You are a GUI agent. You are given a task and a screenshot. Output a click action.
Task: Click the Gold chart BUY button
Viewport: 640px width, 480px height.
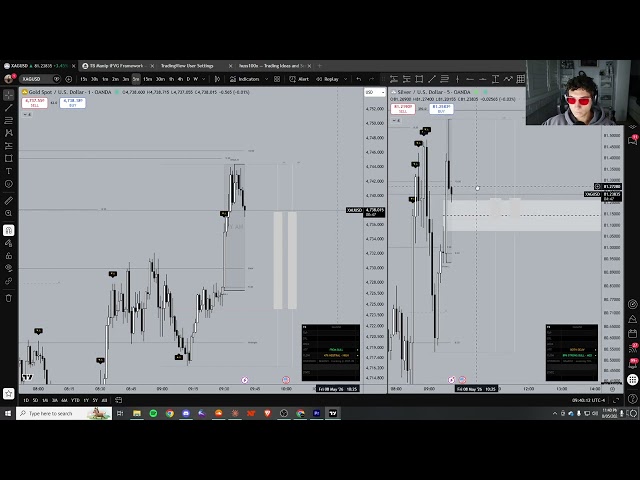pos(73,103)
